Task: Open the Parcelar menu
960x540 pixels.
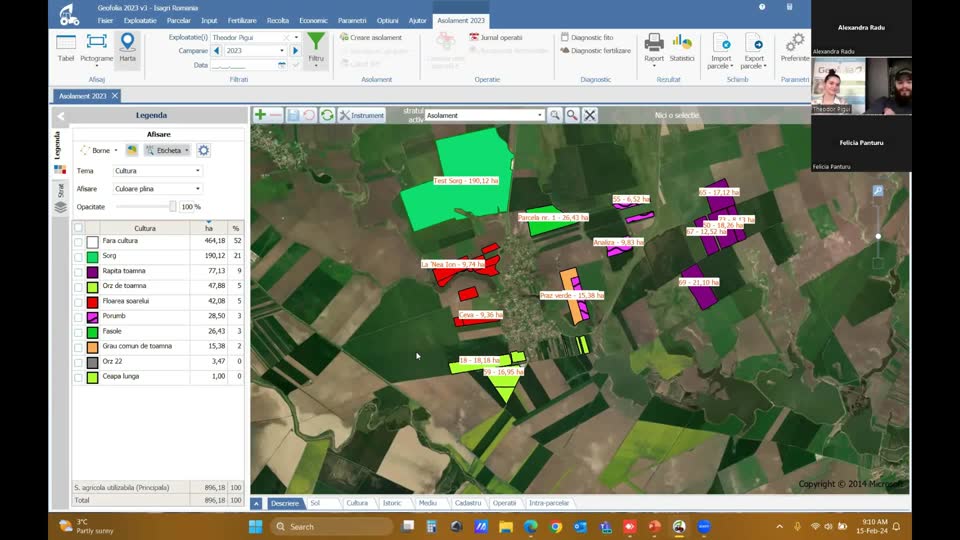Action: pyautogui.click(x=179, y=20)
